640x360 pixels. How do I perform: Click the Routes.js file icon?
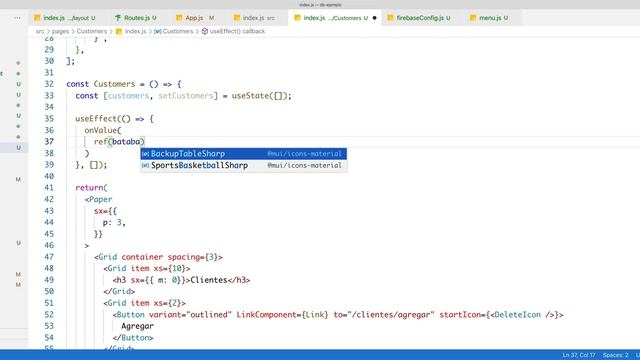tap(118, 18)
